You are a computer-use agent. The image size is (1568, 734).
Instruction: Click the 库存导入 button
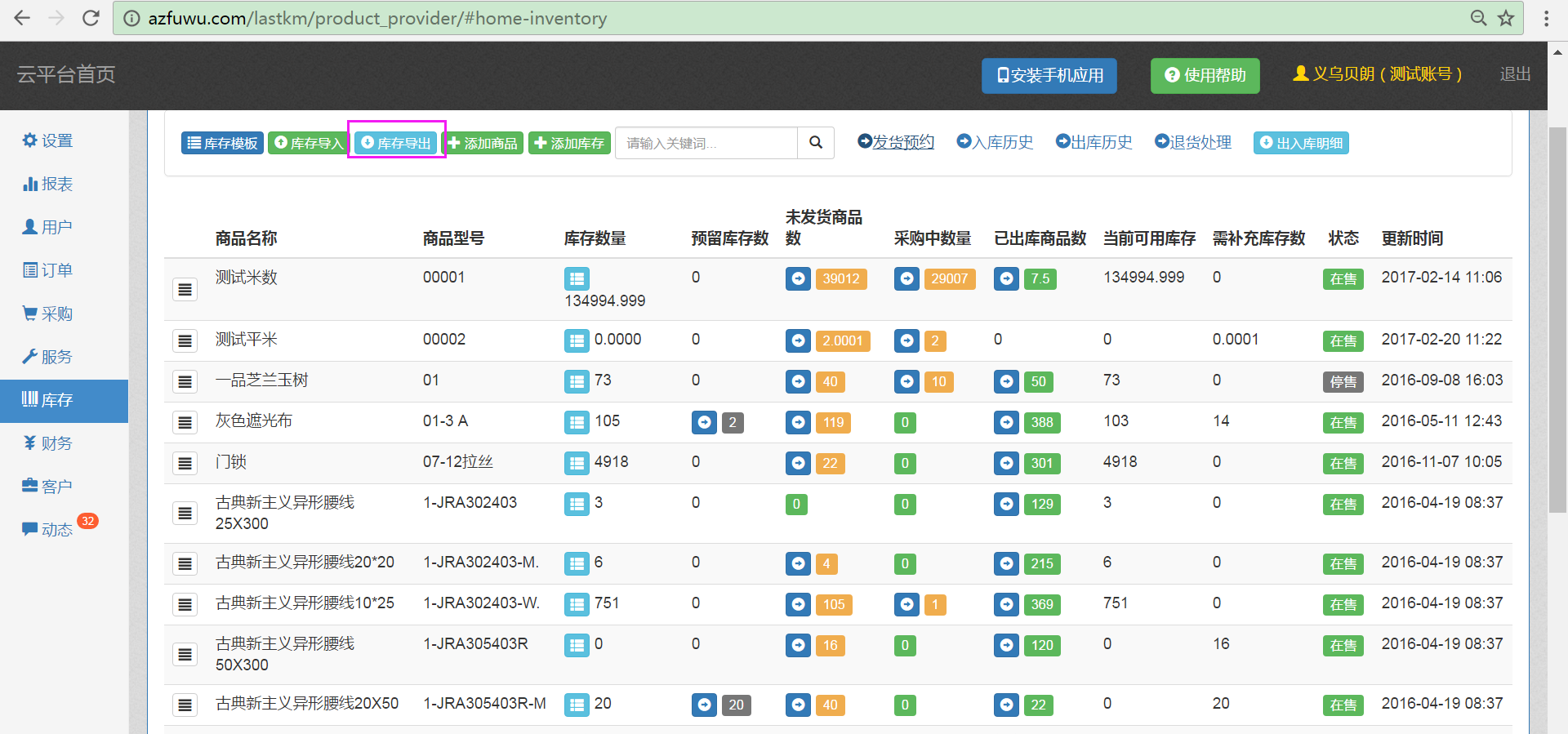coord(309,143)
